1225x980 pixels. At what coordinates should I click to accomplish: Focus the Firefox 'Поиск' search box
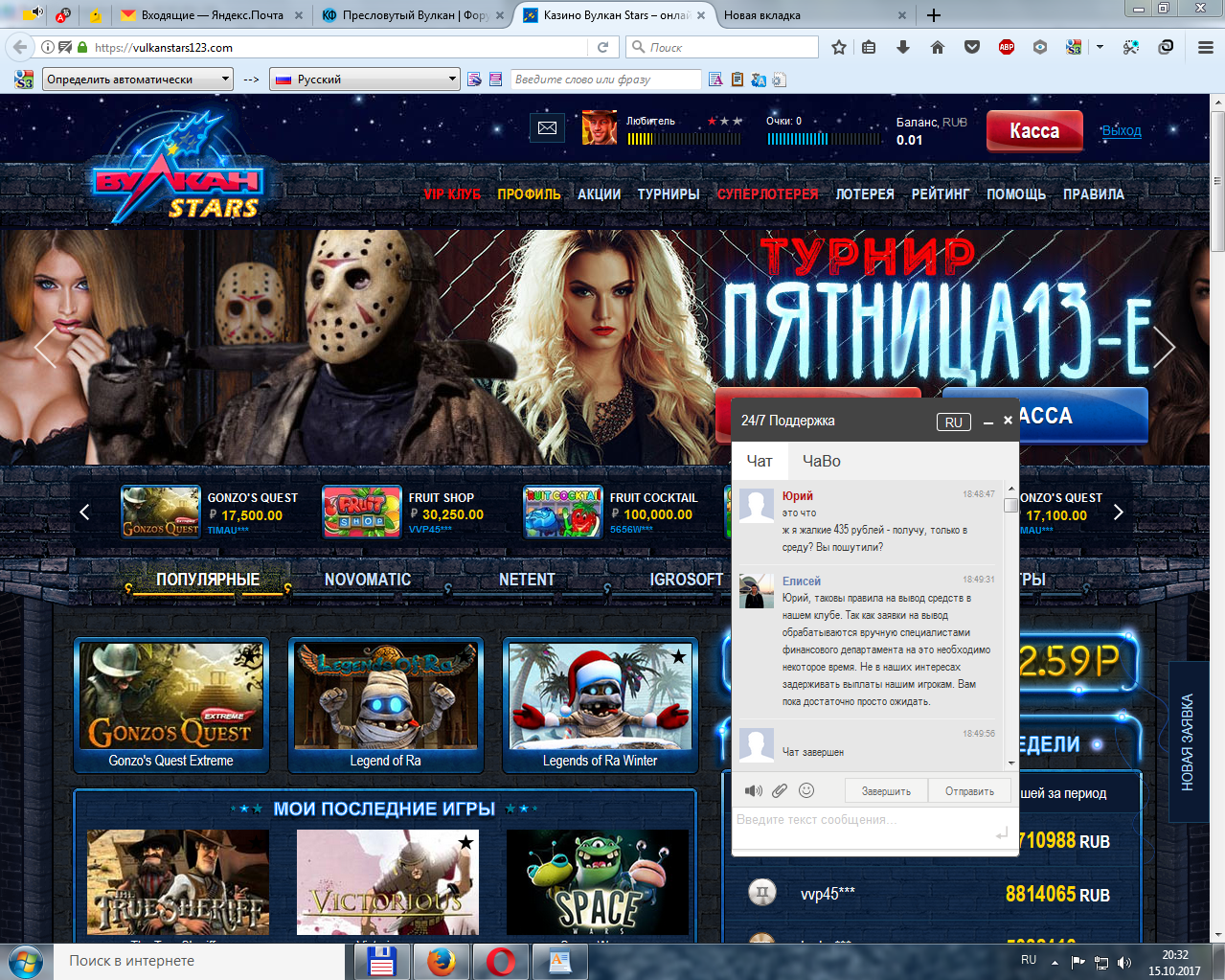[x=722, y=47]
